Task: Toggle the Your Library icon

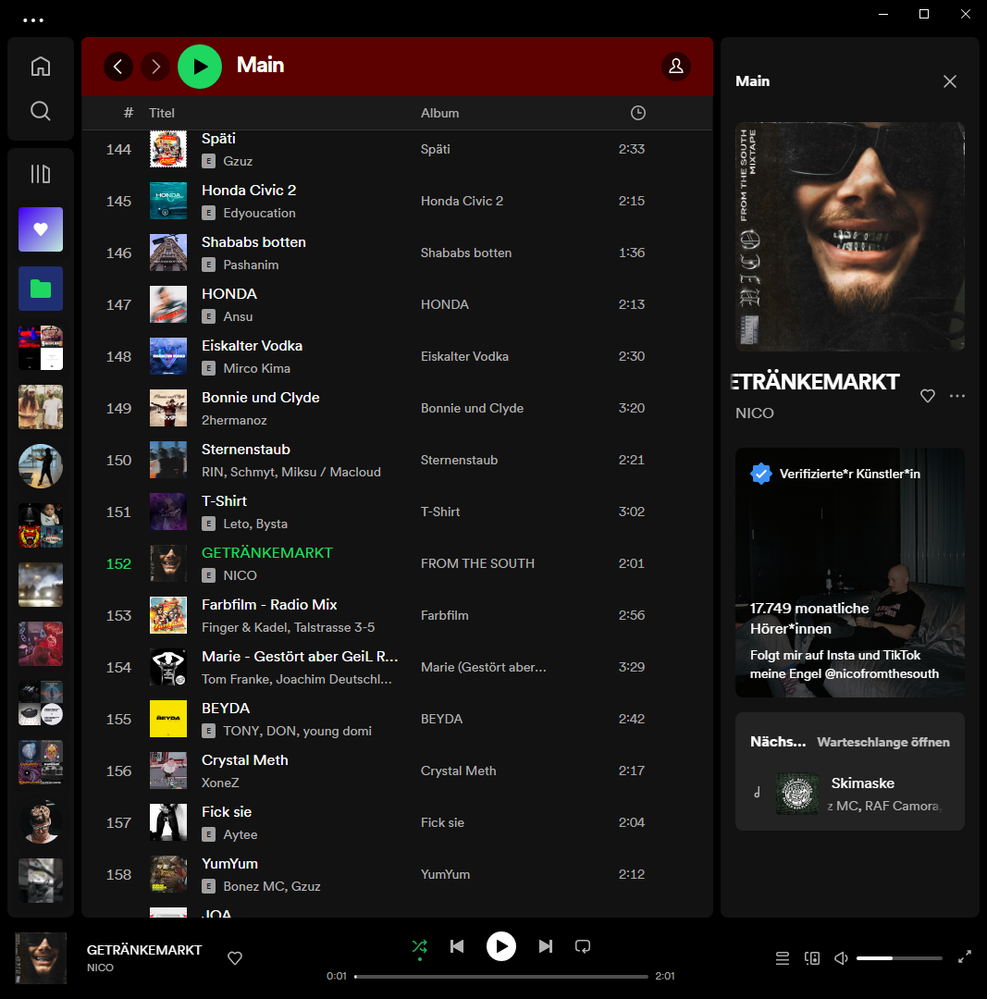Action: (x=40, y=174)
